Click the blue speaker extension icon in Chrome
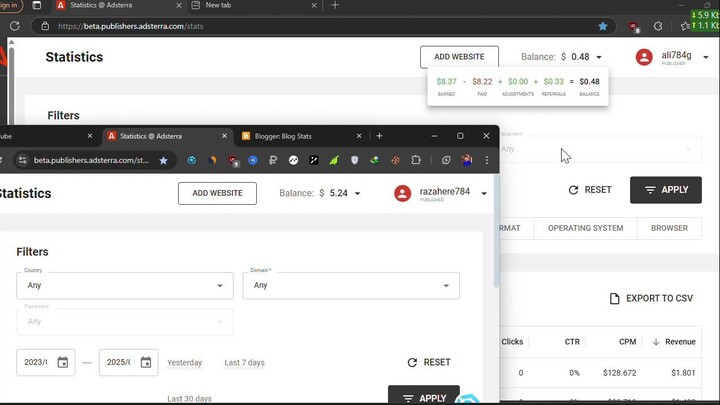This screenshot has height=405, width=720. pos(253,160)
